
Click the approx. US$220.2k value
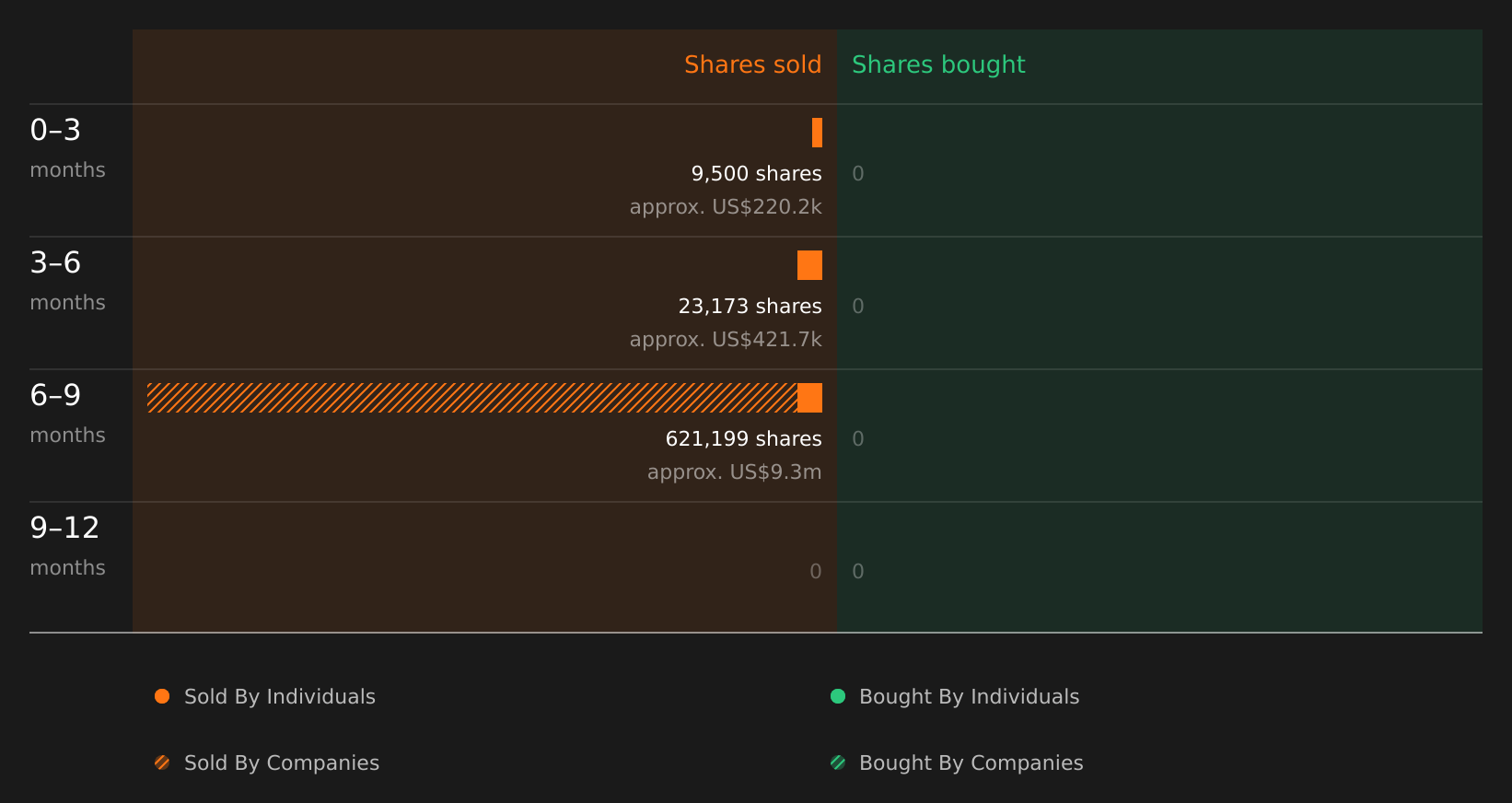pos(726,207)
